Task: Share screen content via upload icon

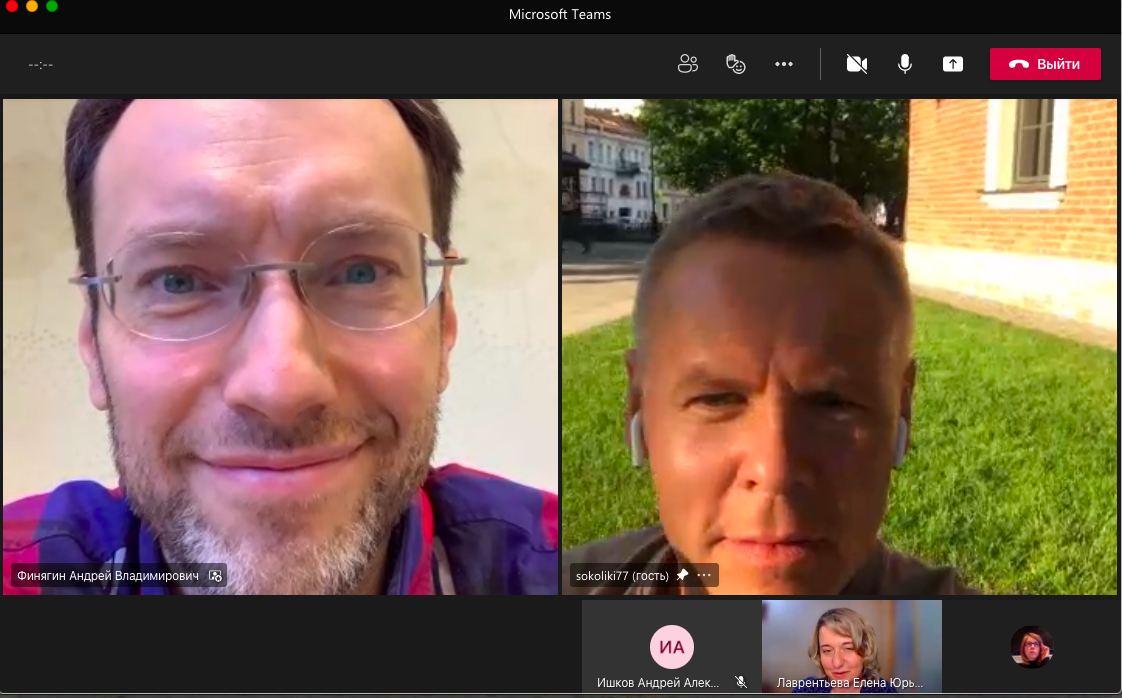Action: (953, 64)
